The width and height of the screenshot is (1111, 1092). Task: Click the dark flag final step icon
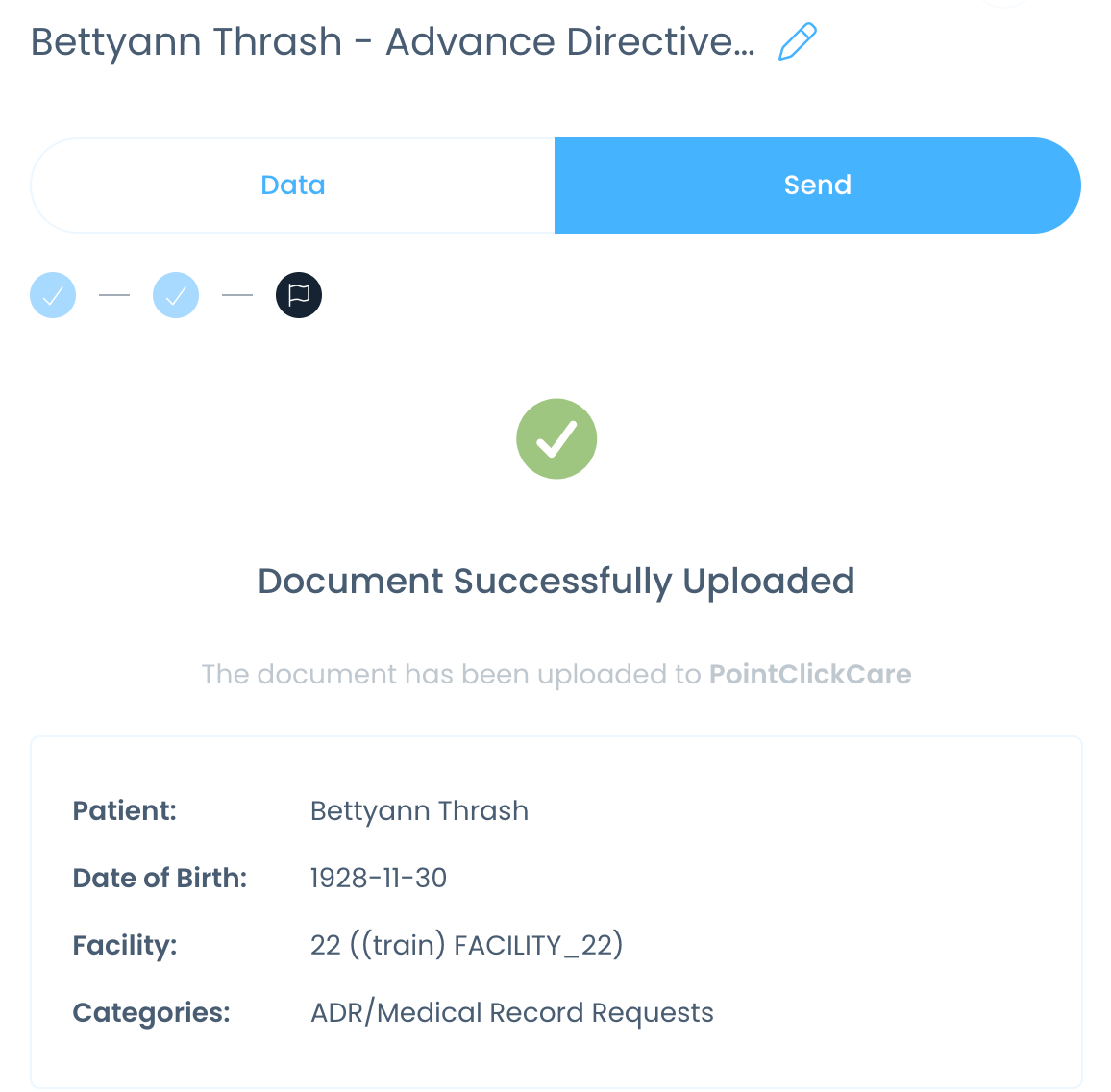coord(299,295)
